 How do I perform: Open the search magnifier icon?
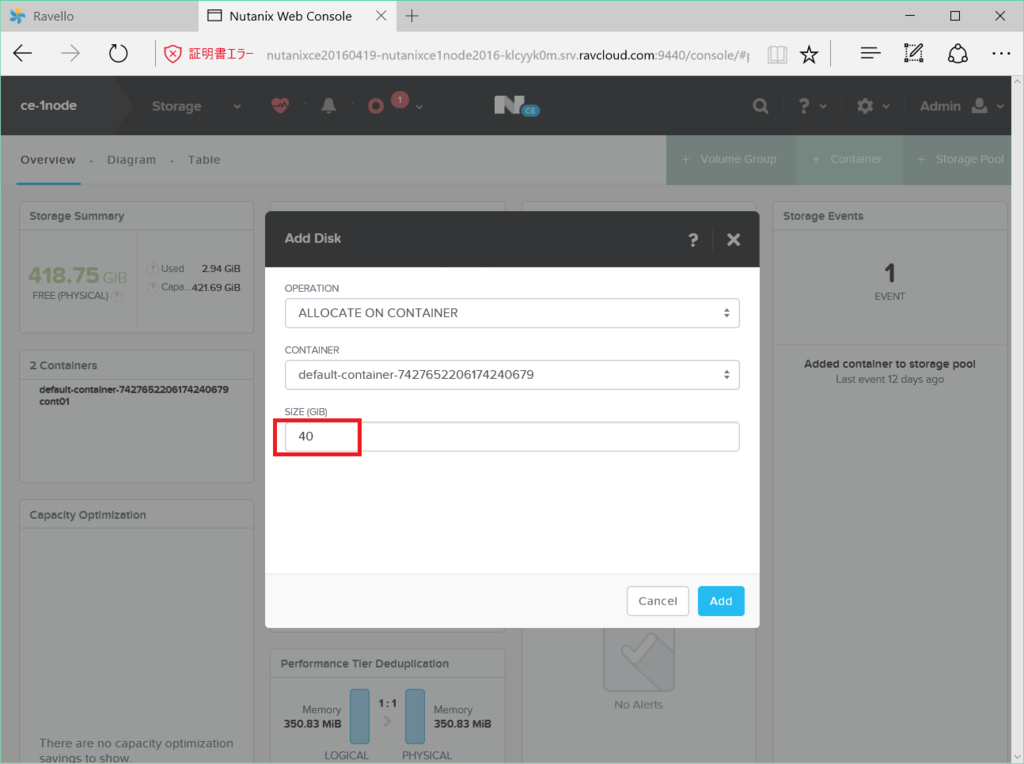(760, 106)
